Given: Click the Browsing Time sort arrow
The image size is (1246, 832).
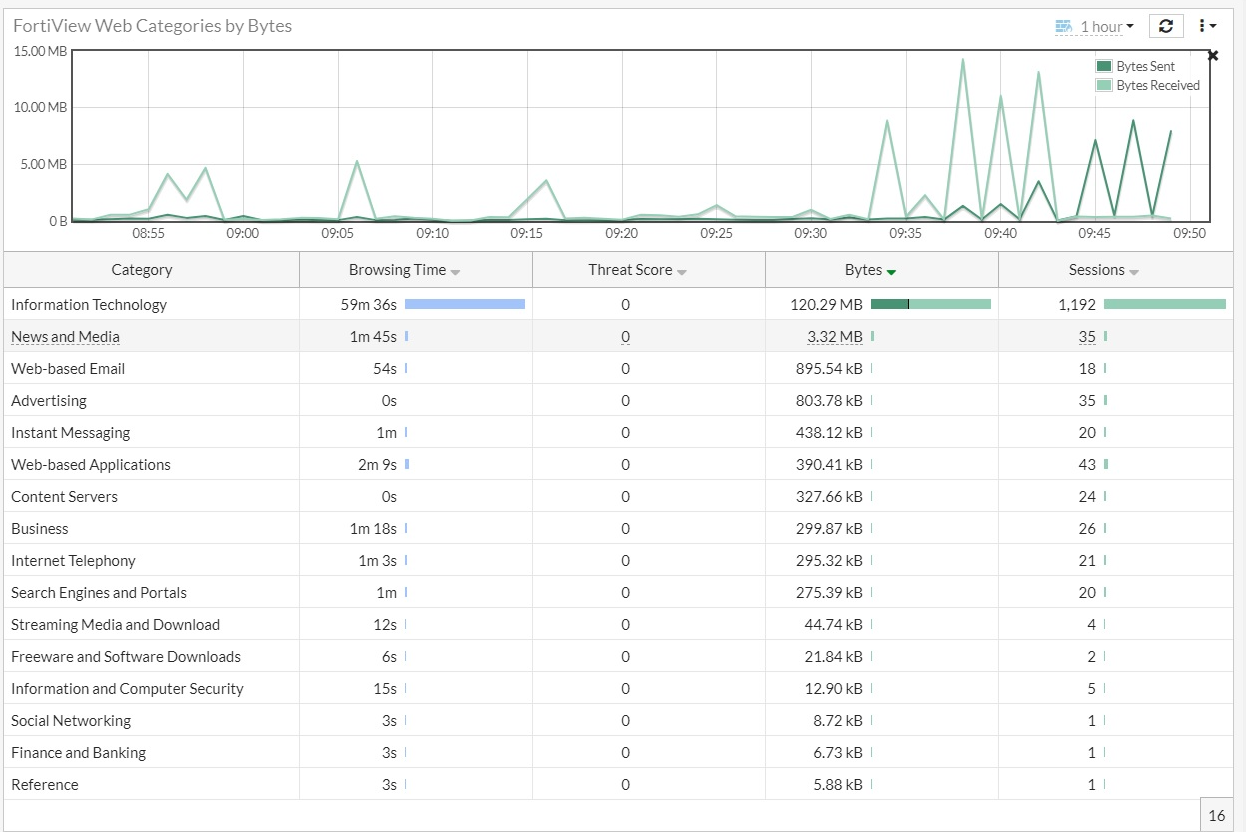Looking at the screenshot, I should click(456, 272).
